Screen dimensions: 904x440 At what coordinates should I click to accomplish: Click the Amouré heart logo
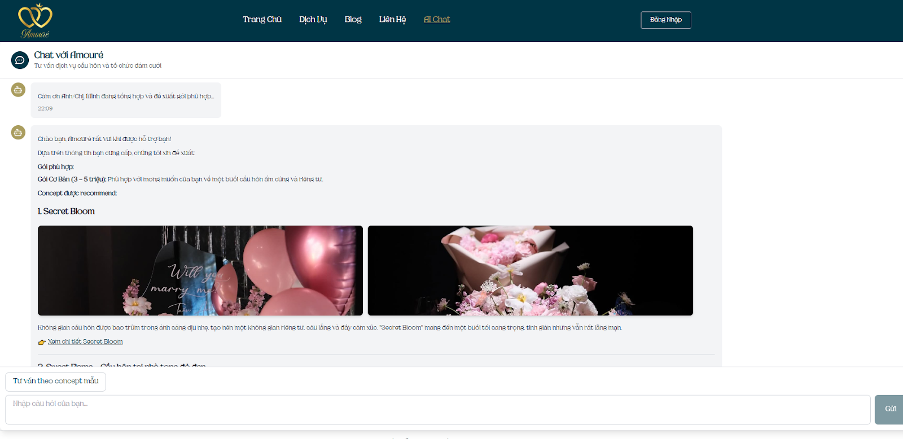[35, 19]
